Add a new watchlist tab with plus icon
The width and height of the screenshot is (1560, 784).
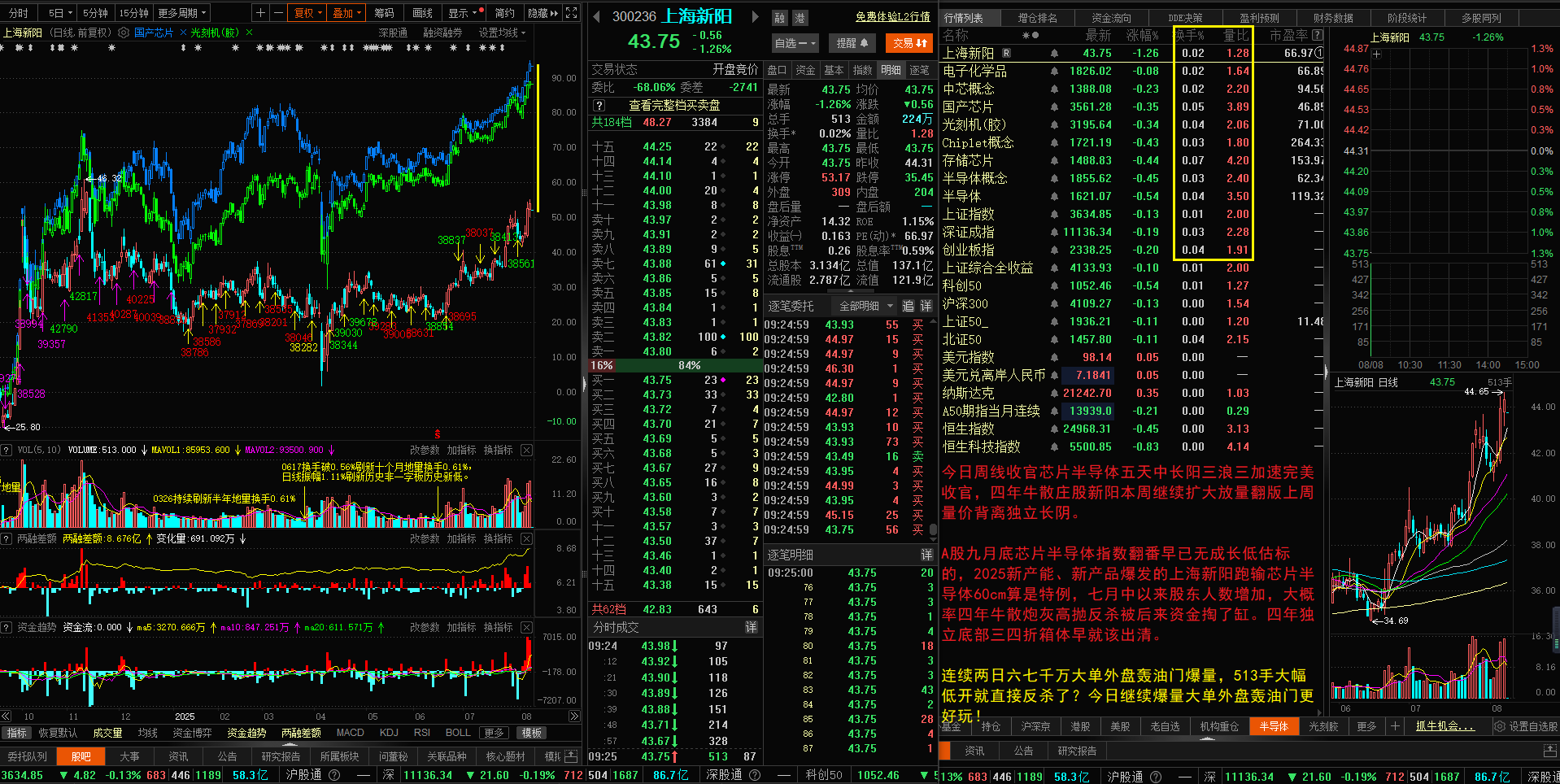pos(1395,726)
